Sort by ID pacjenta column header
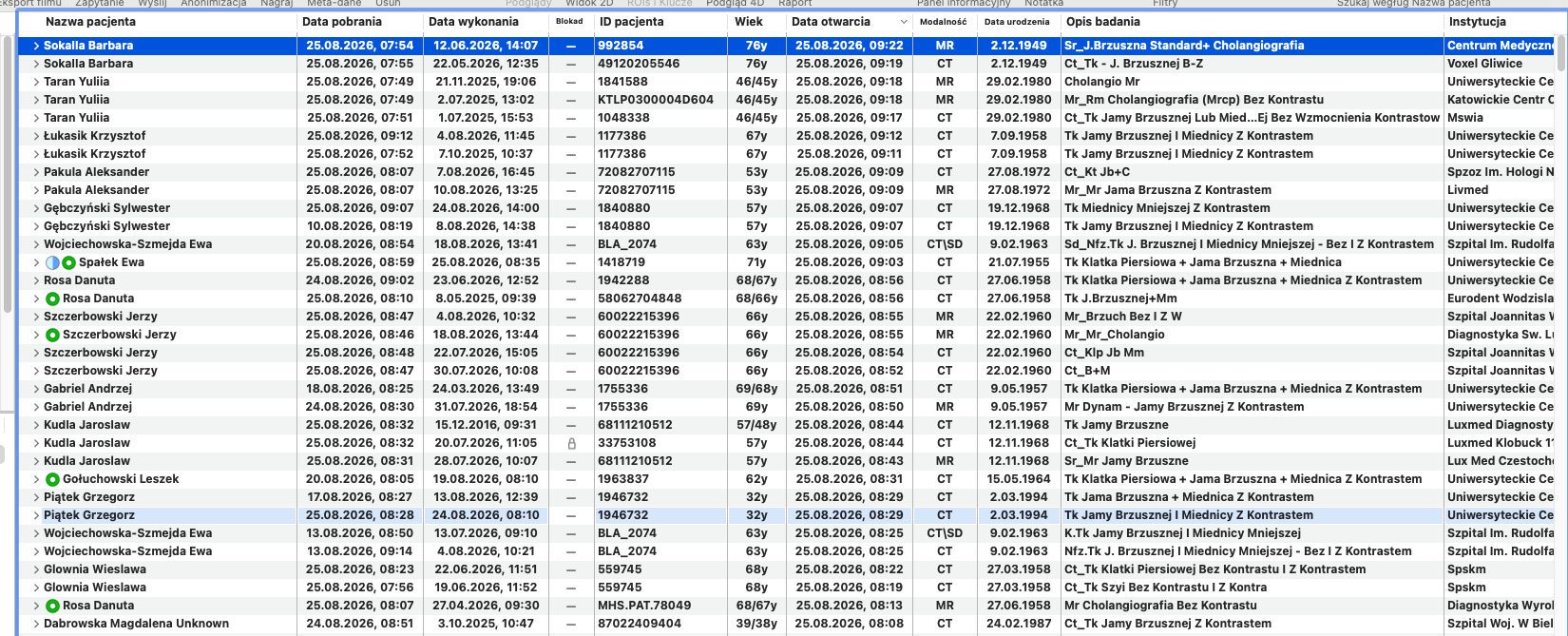Screen dimensions: 1568x636 tap(631, 22)
